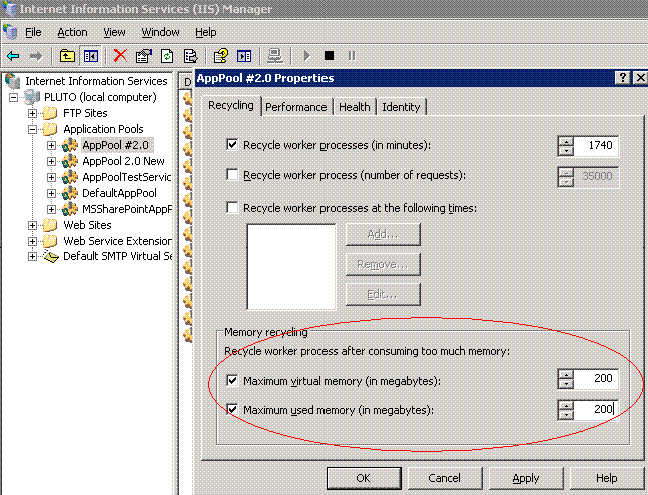The height and width of the screenshot is (495, 648).
Task: Toggle Maximum used memory checkbox
Action: tap(232, 409)
